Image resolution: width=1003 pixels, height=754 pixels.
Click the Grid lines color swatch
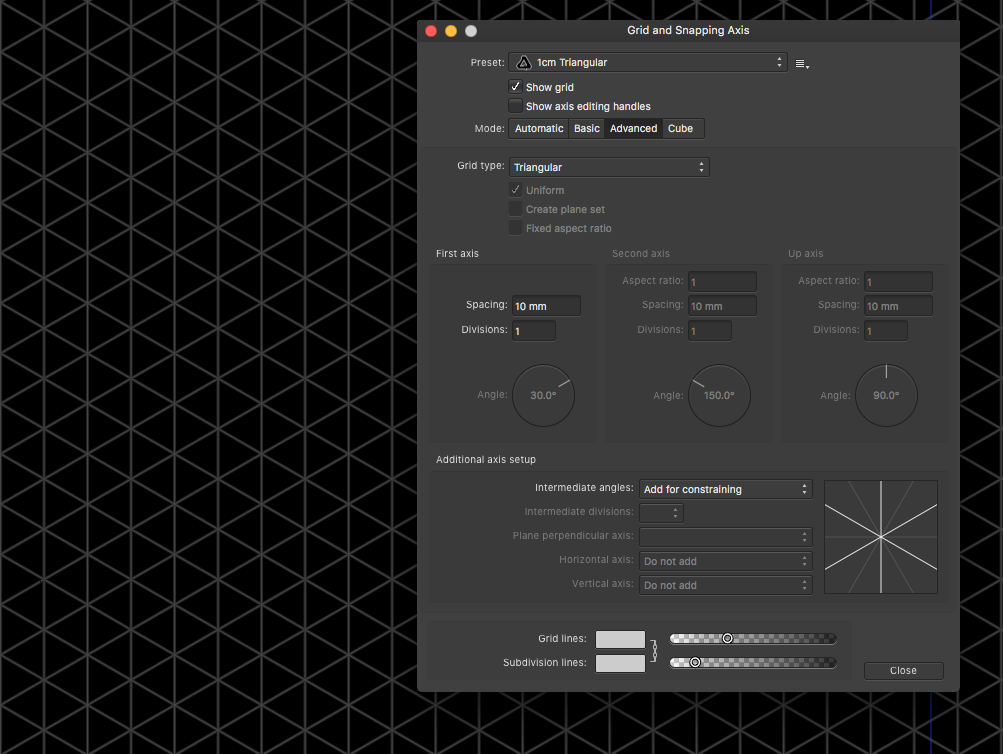click(619, 638)
